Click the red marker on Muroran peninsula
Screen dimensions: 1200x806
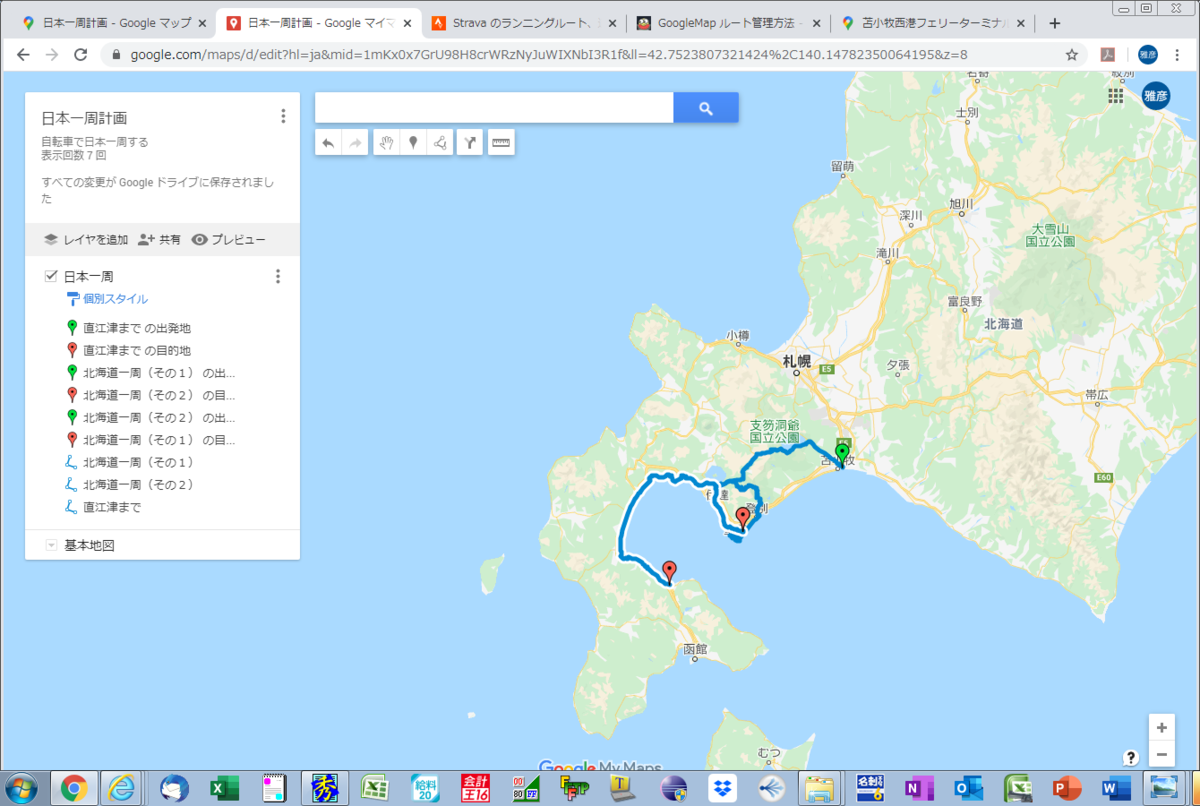pos(742,518)
